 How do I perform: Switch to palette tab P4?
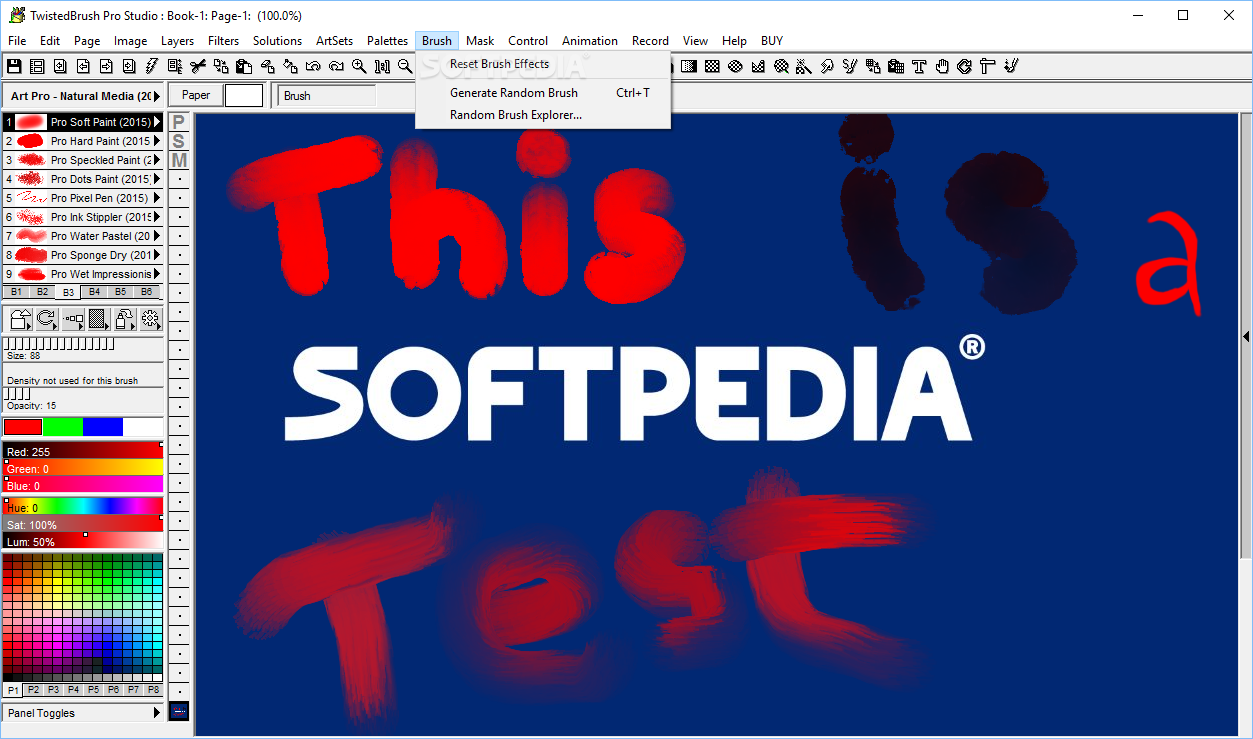click(x=73, y=690)
